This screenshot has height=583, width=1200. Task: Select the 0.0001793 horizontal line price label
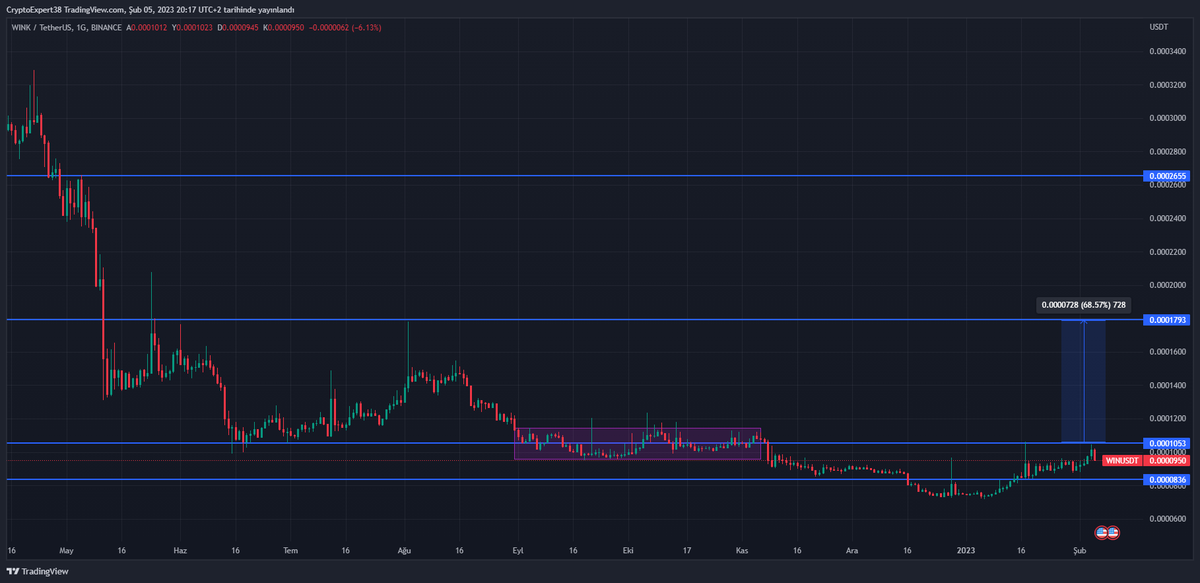(x=1167, y=320)
